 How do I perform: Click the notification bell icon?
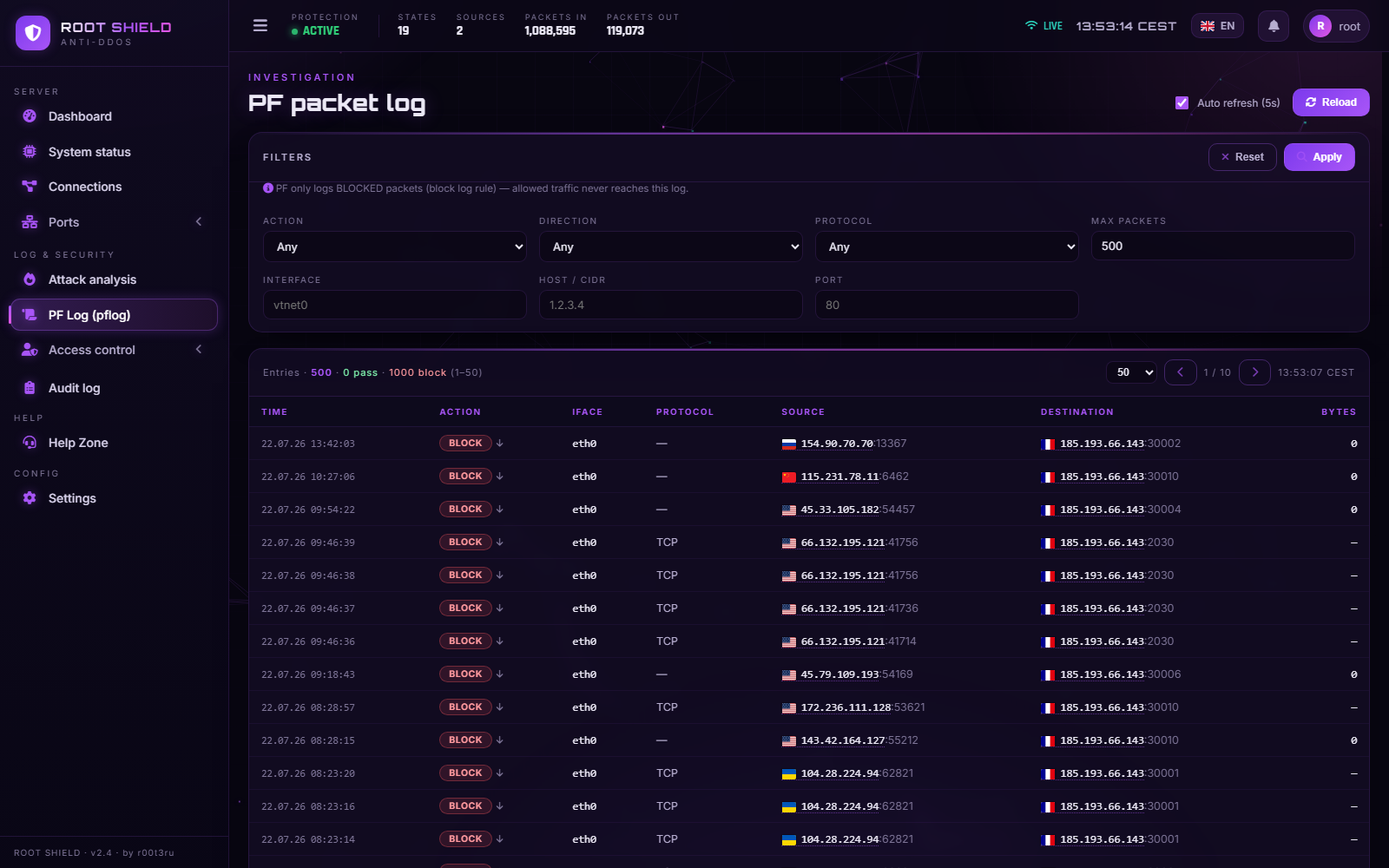click(x=1274, y=26)
